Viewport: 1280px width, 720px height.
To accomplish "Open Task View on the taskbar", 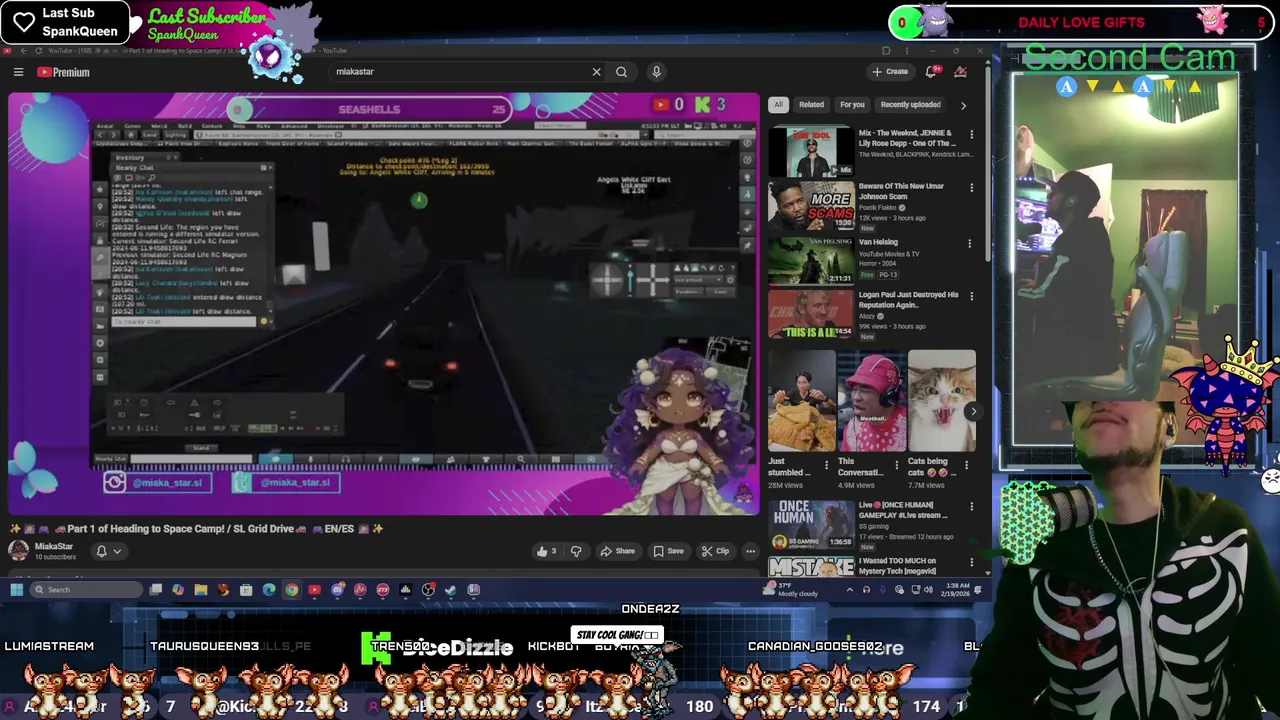I will tap(156, 590).
